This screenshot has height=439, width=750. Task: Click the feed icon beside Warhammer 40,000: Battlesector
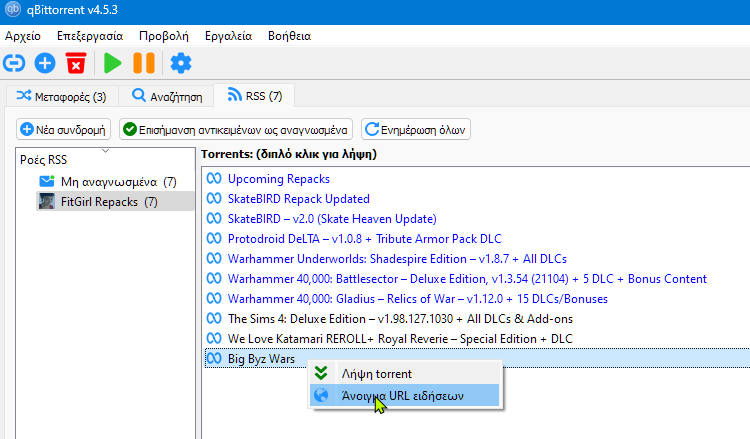tap(214, 278)
